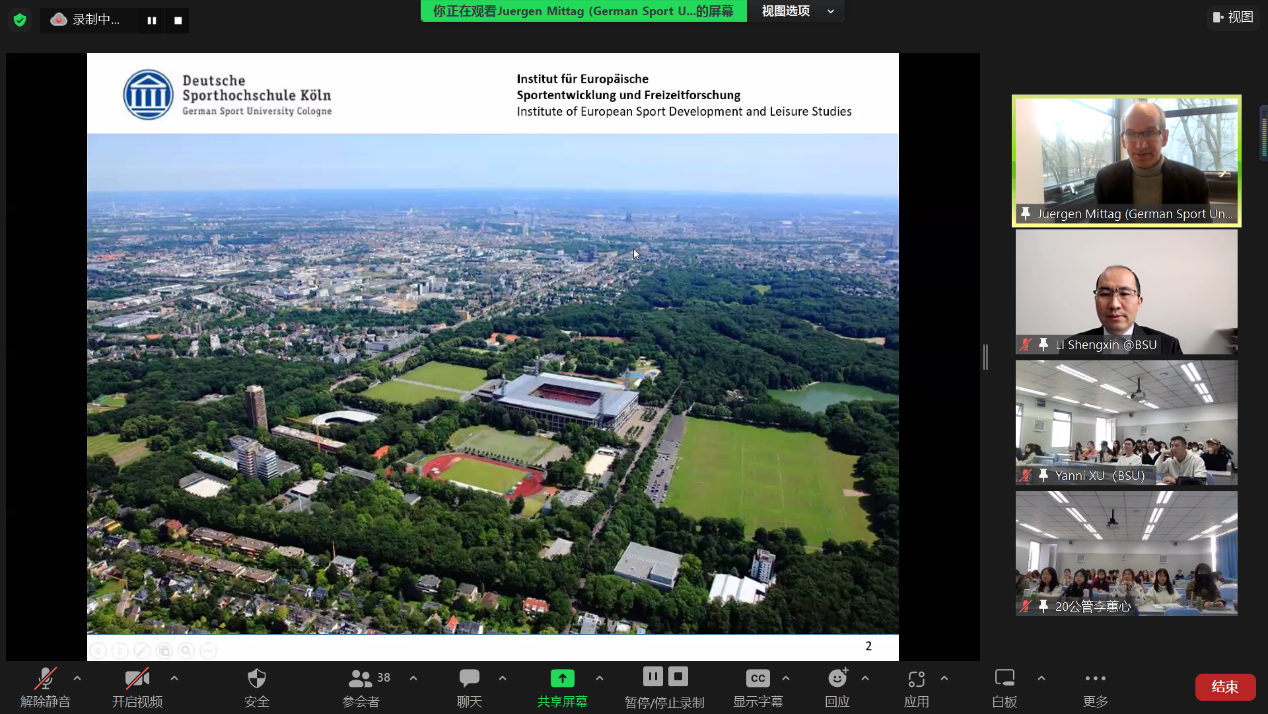Turn on video (开启视频)

point(137,686)
